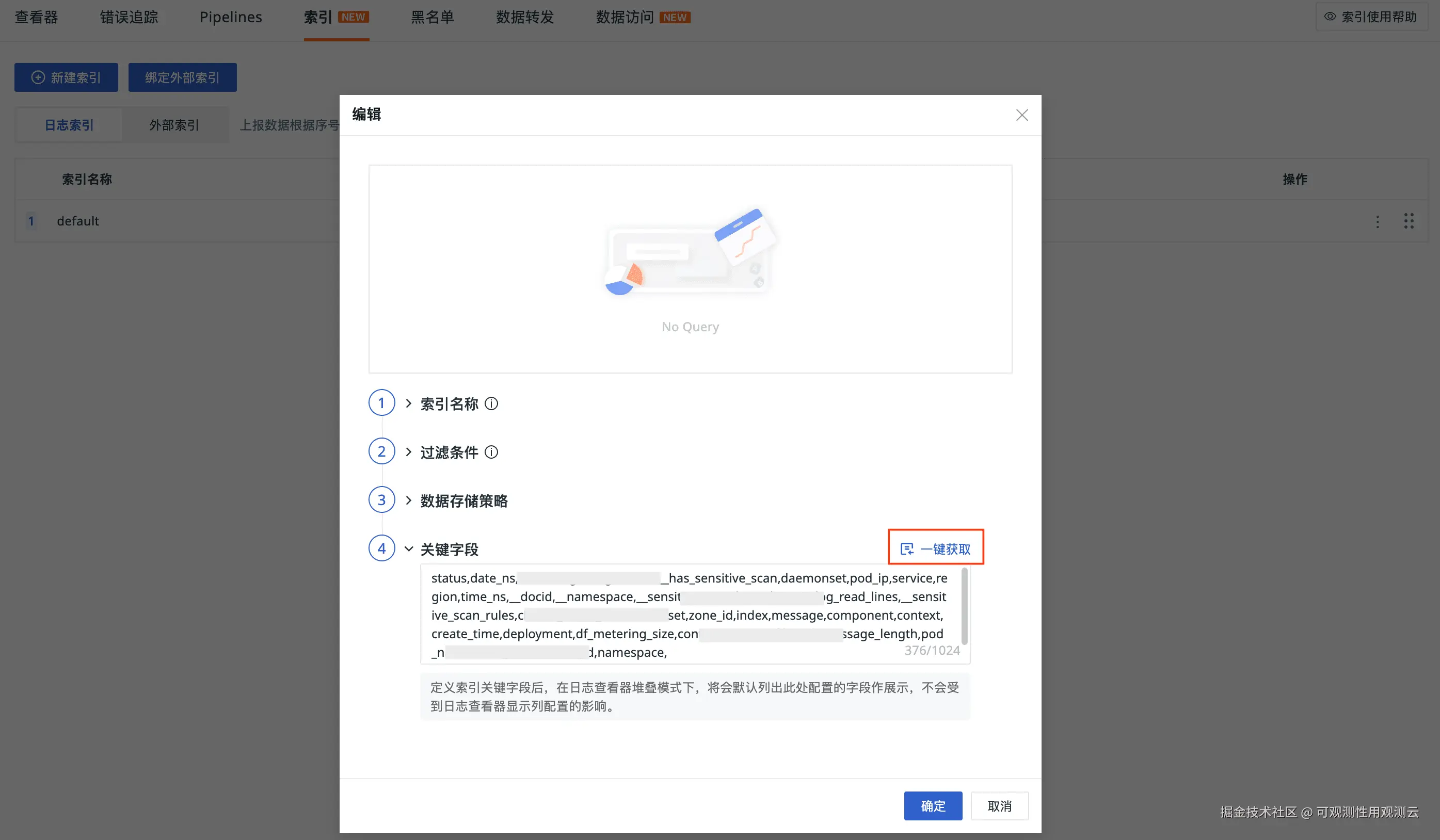The width and height of the screenshot is (1440, 840).
Task: Click inside the 关键字段 text field
Action: (686, 615)
